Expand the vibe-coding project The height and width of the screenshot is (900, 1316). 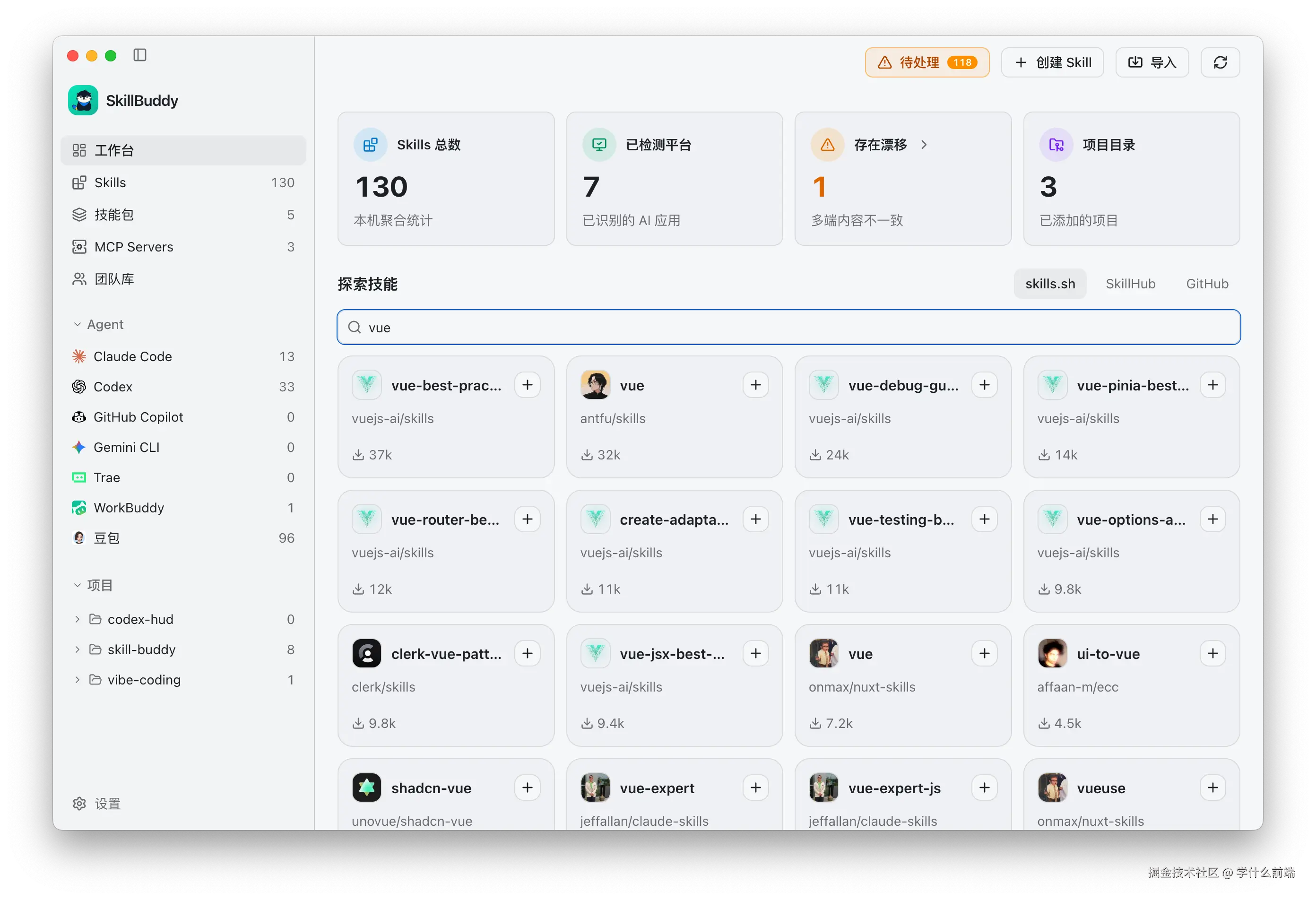pyautogui.click(x=78, y=680)
